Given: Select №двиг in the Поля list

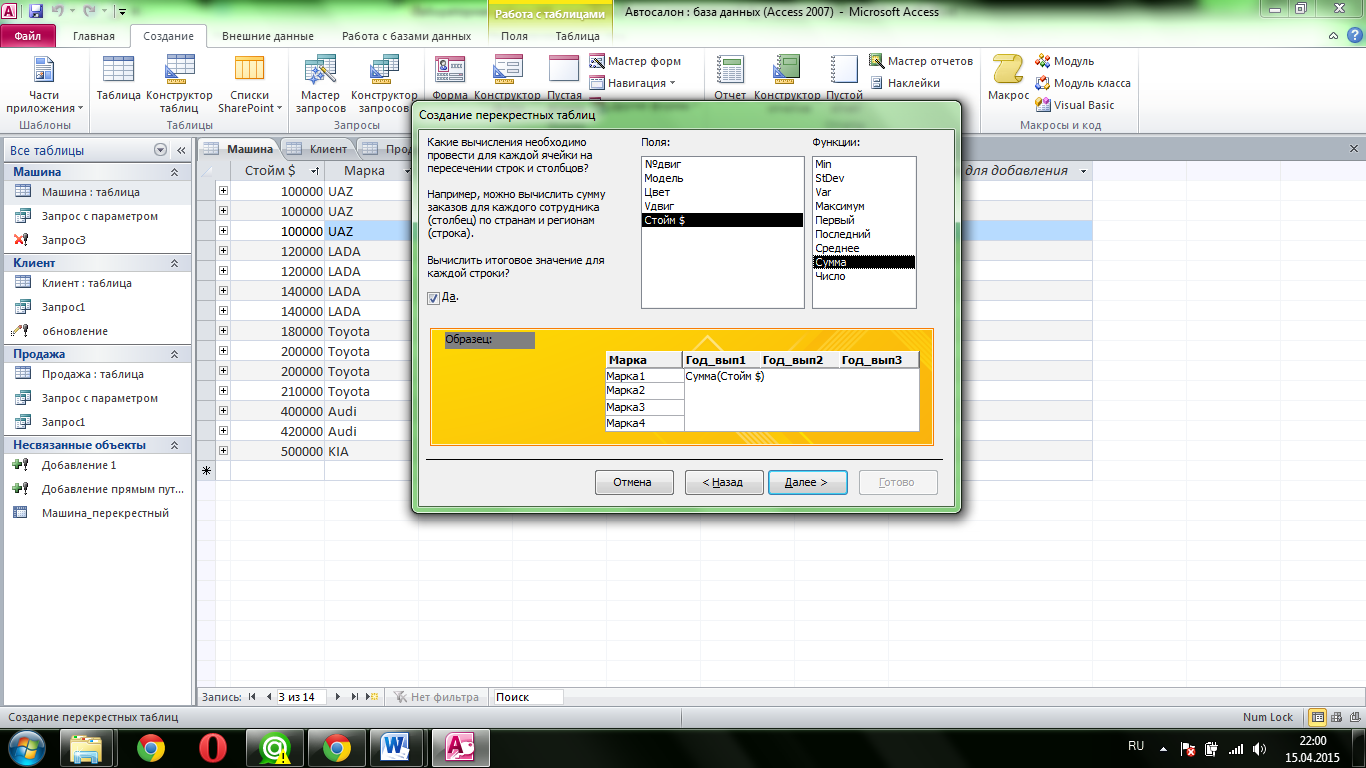Looking at the screenshot, I should pyautogui.click(x=722, y=164).
